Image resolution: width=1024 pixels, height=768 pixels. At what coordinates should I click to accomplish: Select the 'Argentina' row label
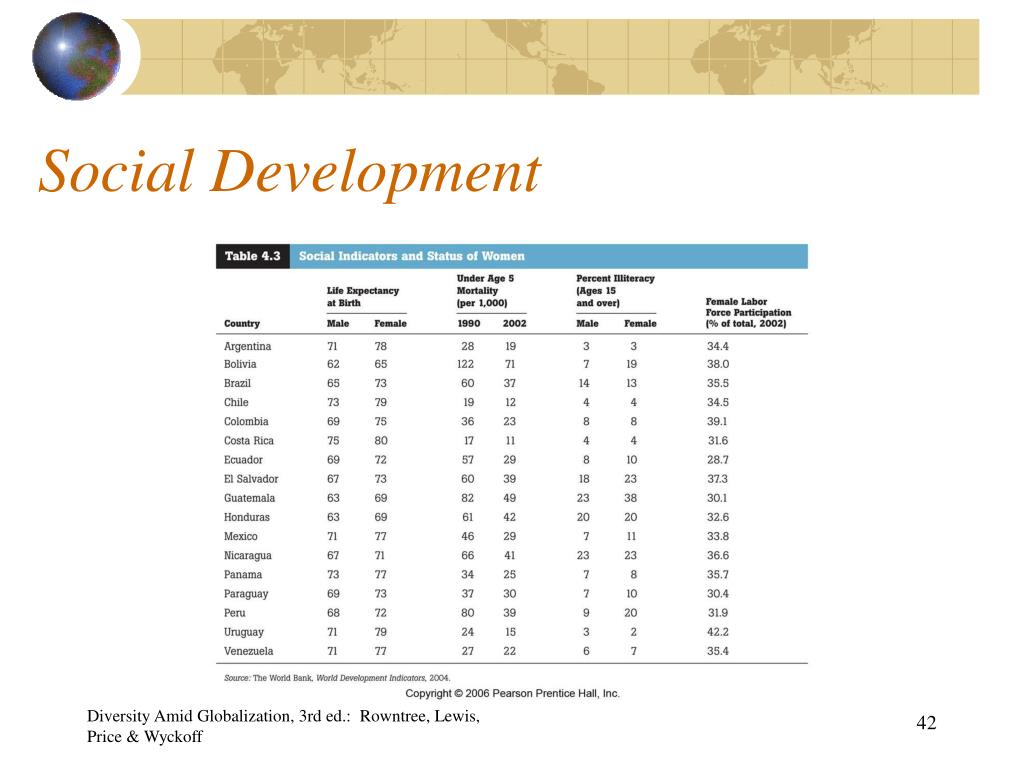tap(247, 346)
